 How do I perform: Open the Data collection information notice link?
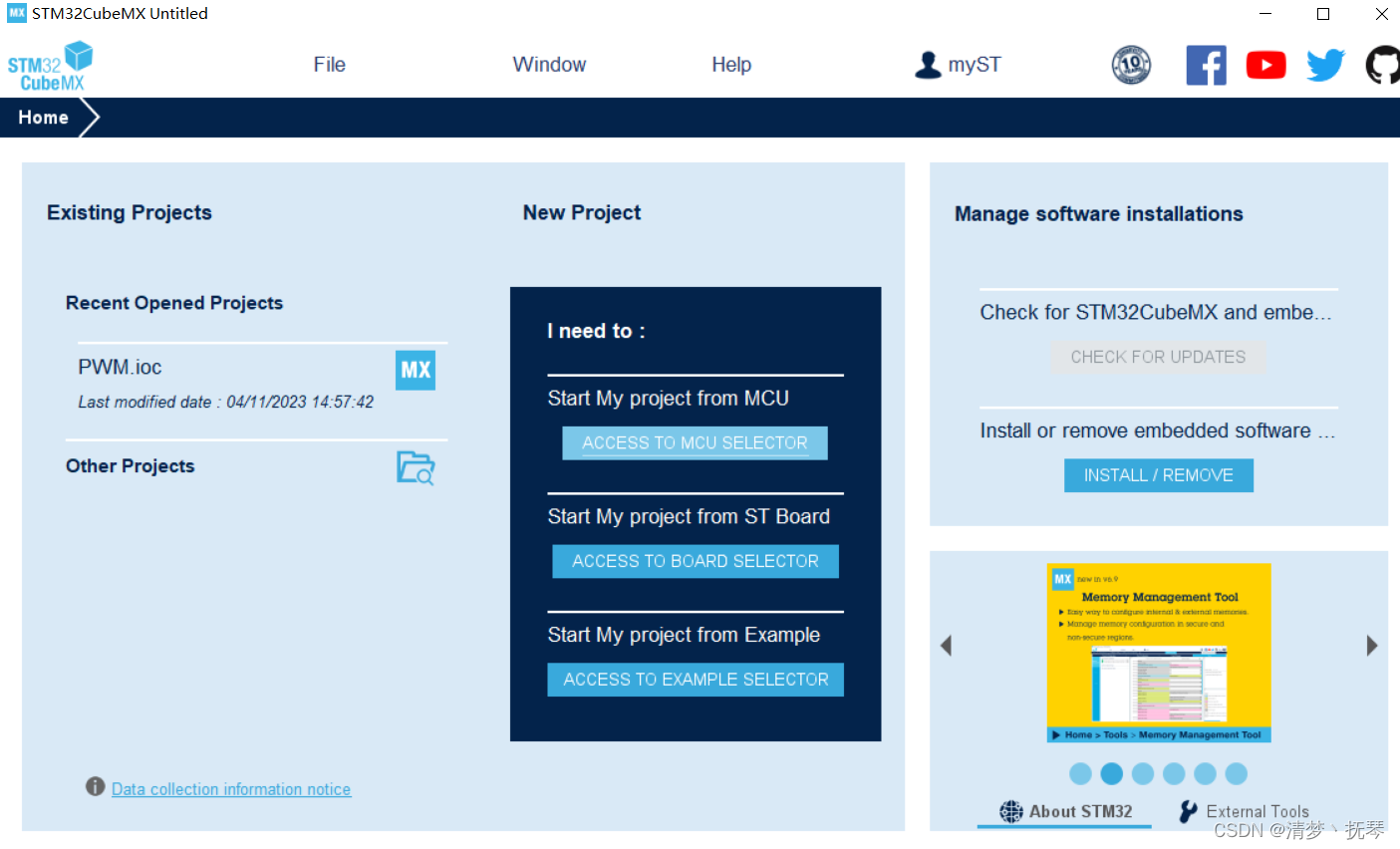point(231,789)
